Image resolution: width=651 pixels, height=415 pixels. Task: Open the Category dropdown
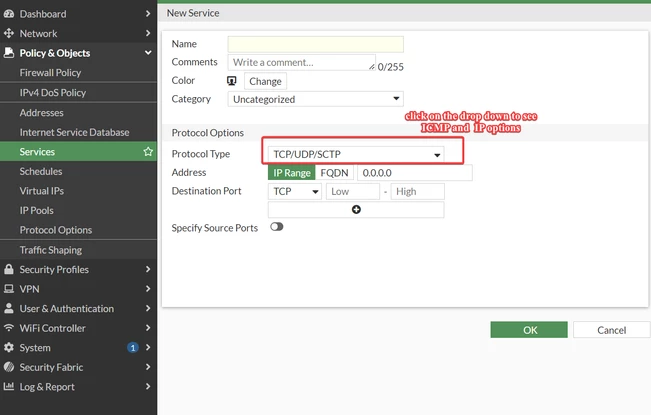coord(316,99)
